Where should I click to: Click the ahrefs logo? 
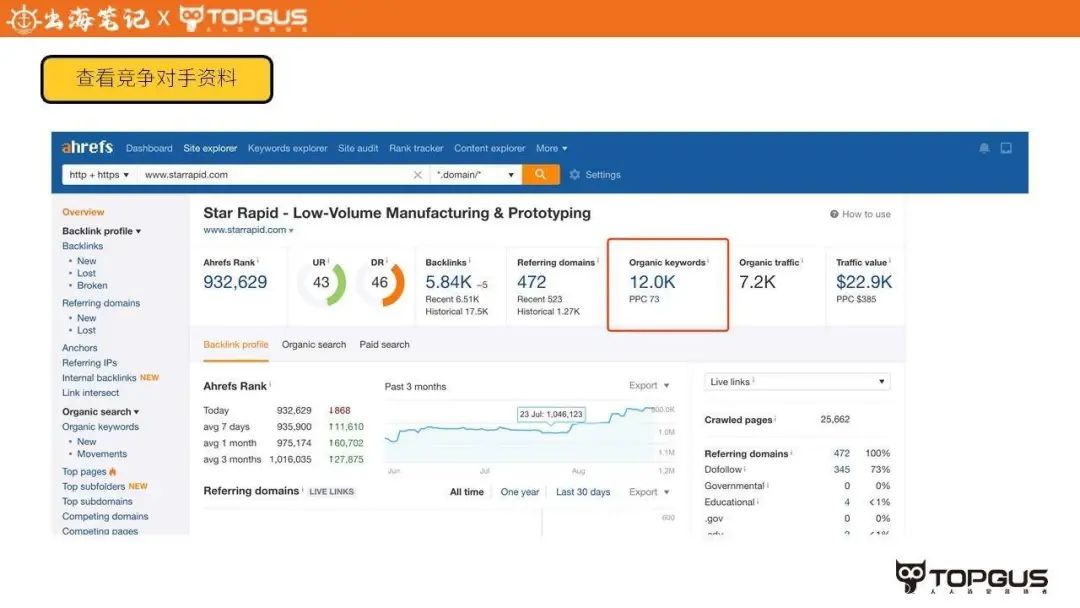click(87, 147)
